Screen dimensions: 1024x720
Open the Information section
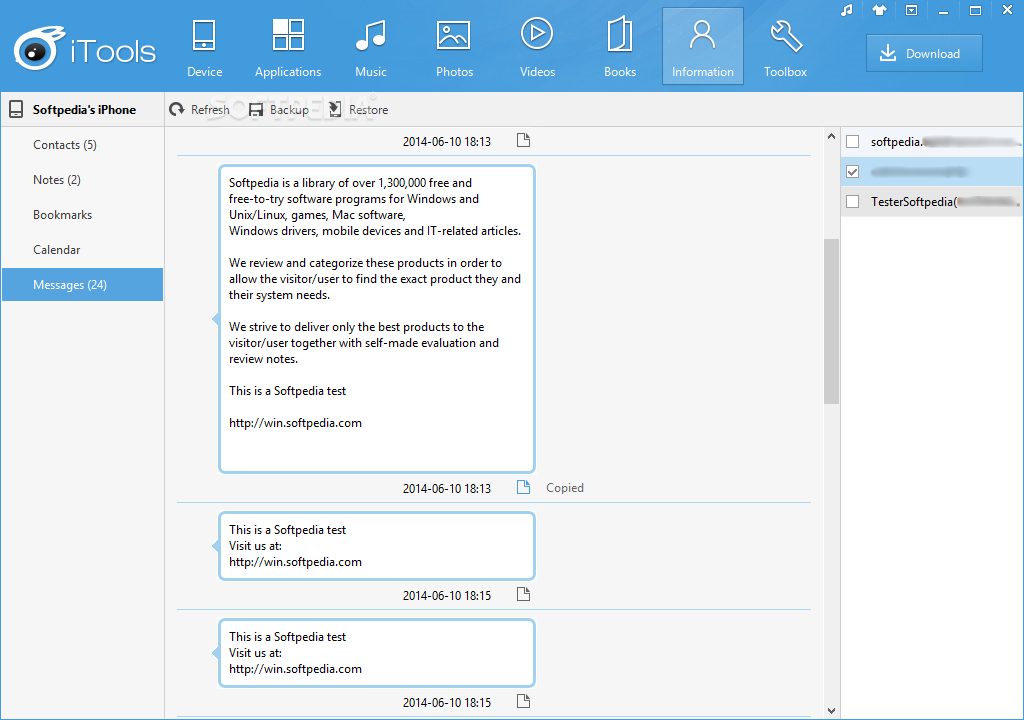(703, 46)
